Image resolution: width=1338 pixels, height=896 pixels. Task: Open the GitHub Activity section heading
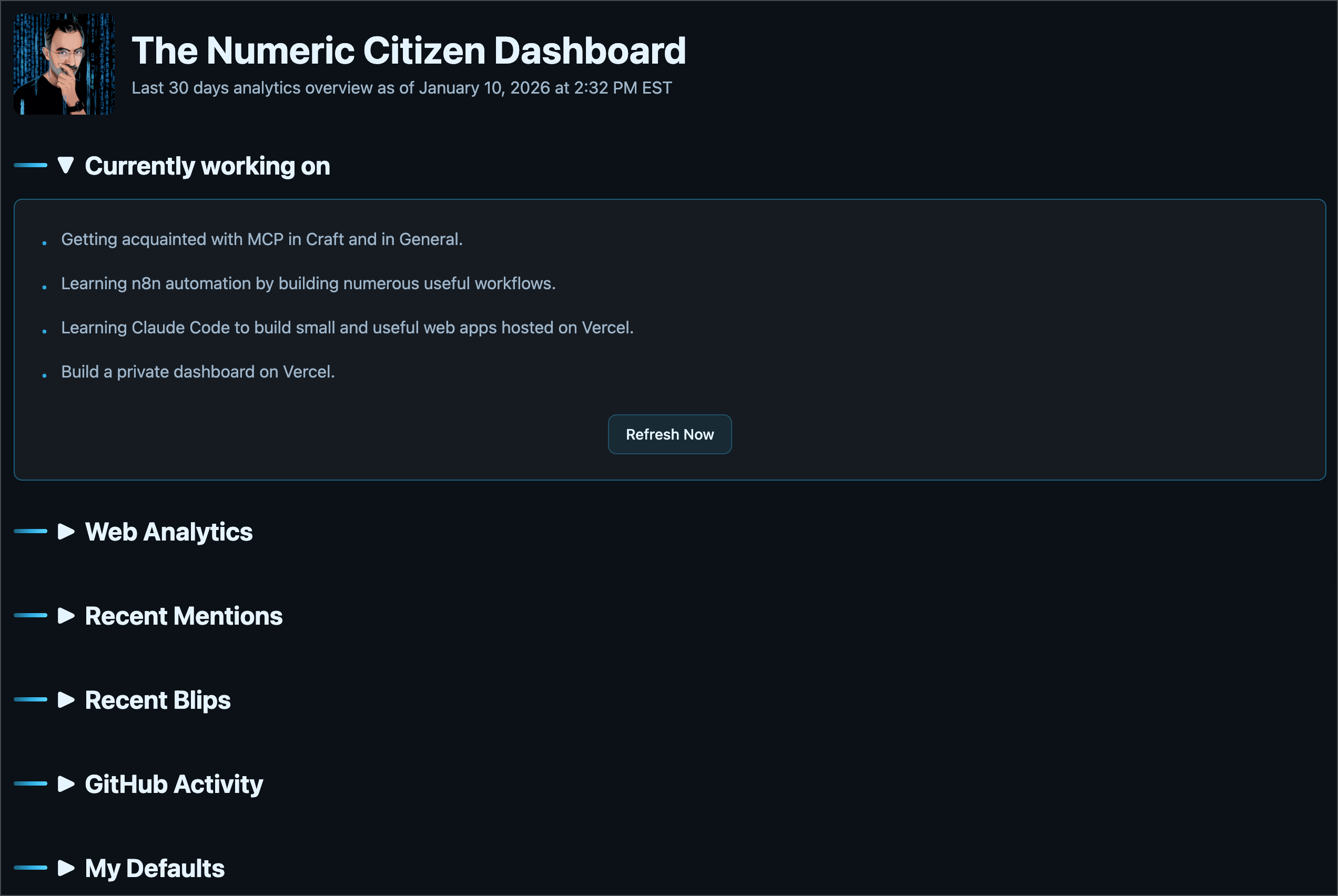coord(174,784)
